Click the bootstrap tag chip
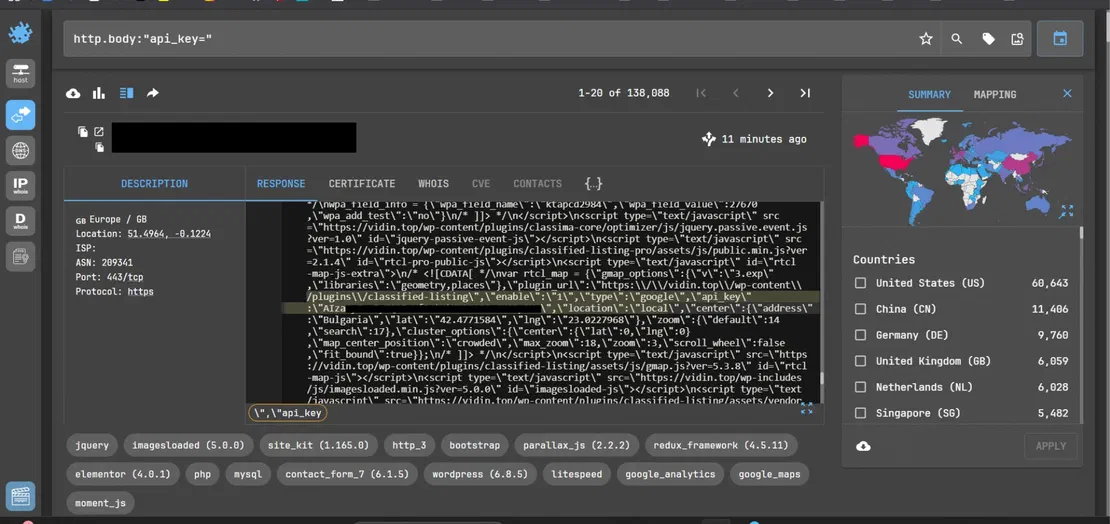 tap(474, 445)
